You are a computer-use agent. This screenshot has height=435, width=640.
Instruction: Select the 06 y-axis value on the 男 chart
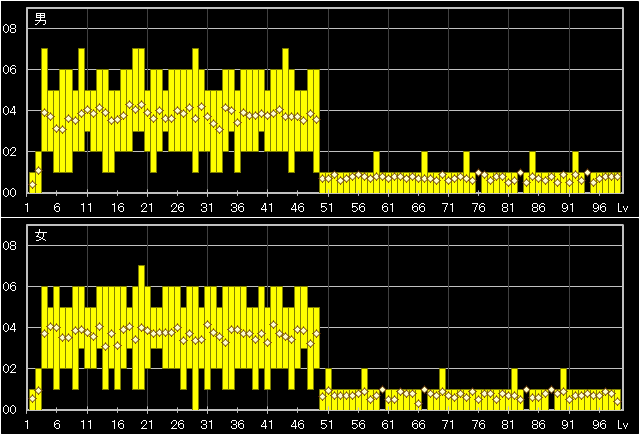pyautogui.click(x=9, y=70)
